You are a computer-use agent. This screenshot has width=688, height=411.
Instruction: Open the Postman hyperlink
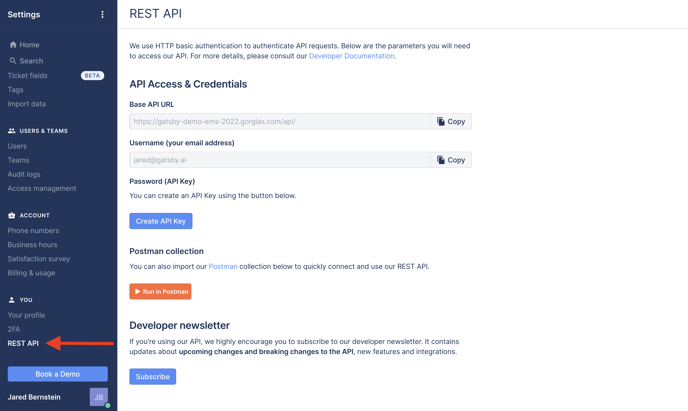point(223,266)
